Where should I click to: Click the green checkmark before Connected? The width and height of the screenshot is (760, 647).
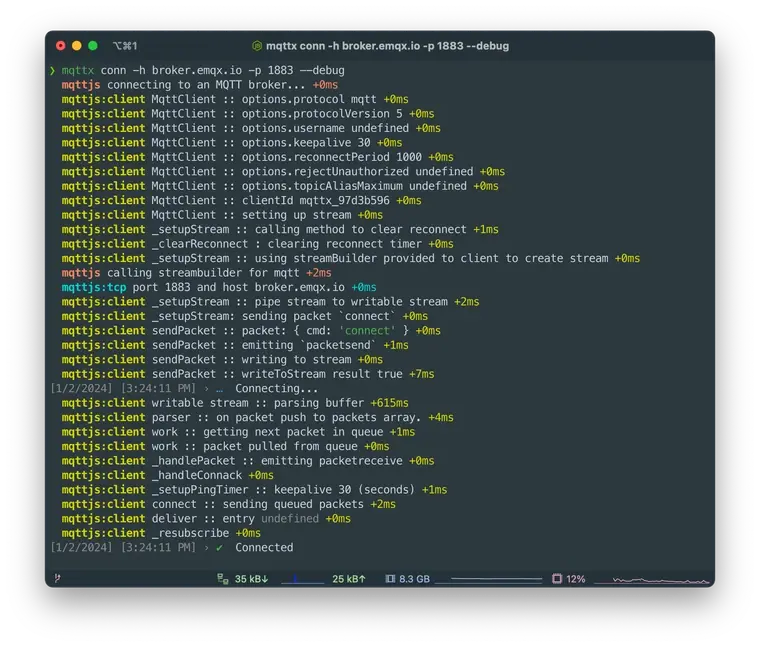click(x=220, y=548)
